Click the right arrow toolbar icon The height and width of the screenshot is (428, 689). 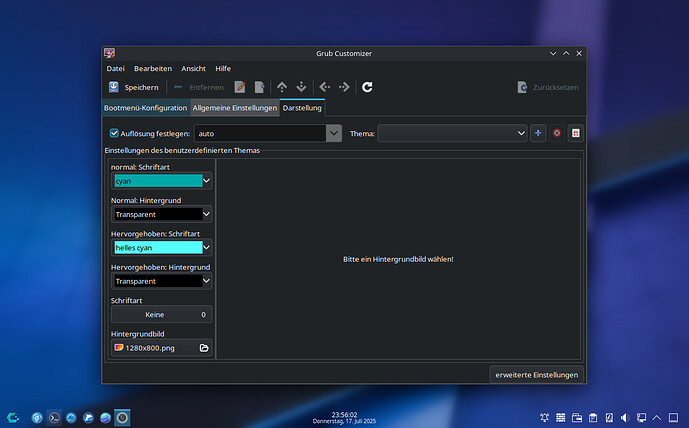click(344, 87)
